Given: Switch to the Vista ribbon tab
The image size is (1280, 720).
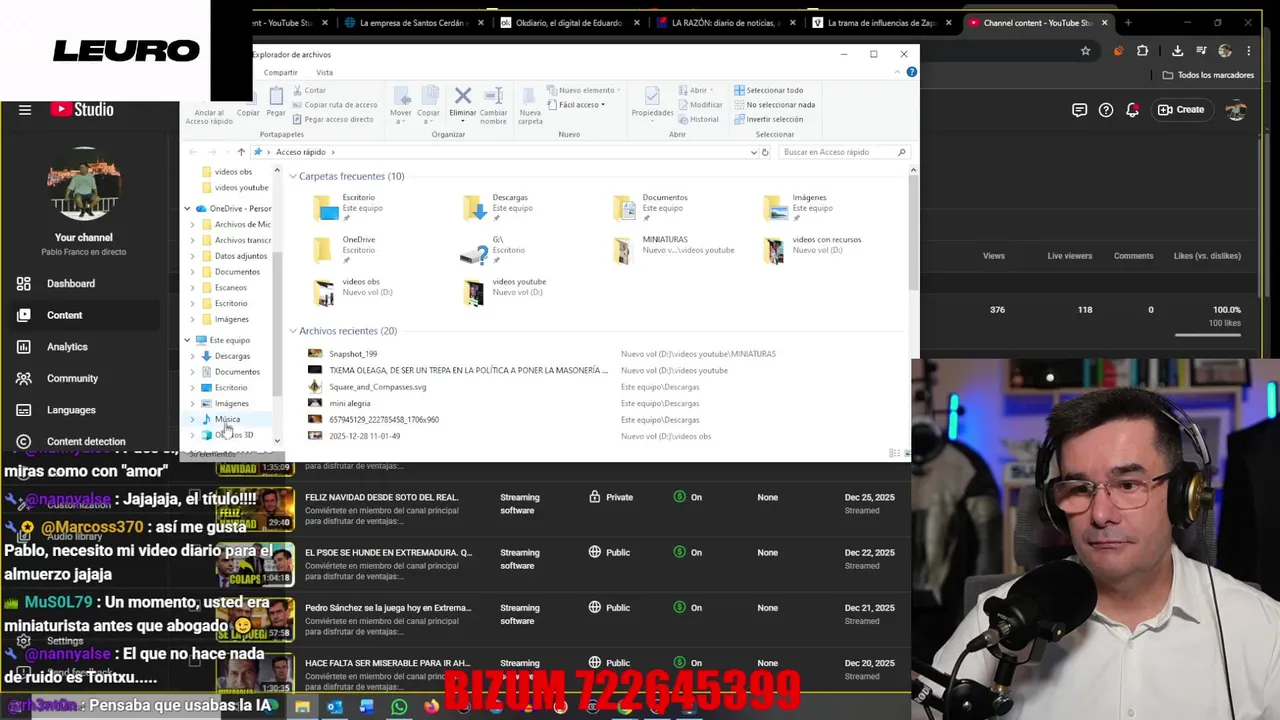Looking at the screenshot, I should pyautogui.click(x=324, y=72).
